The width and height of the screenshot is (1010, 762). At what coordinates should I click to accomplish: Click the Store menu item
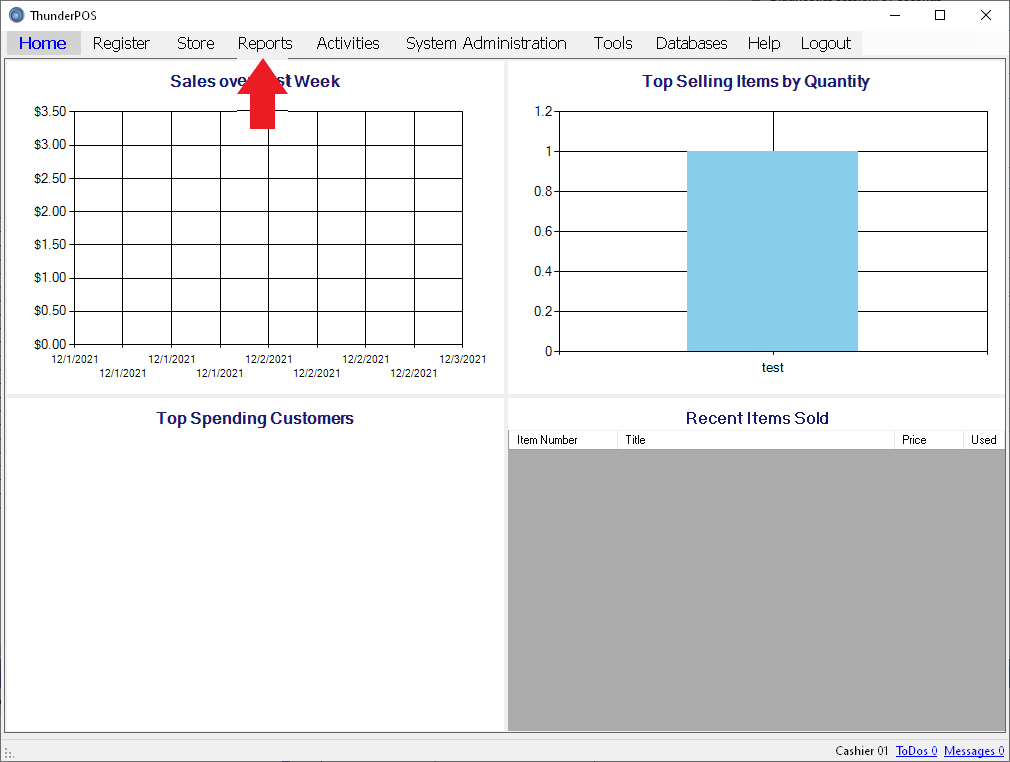[x=195, y=43]
